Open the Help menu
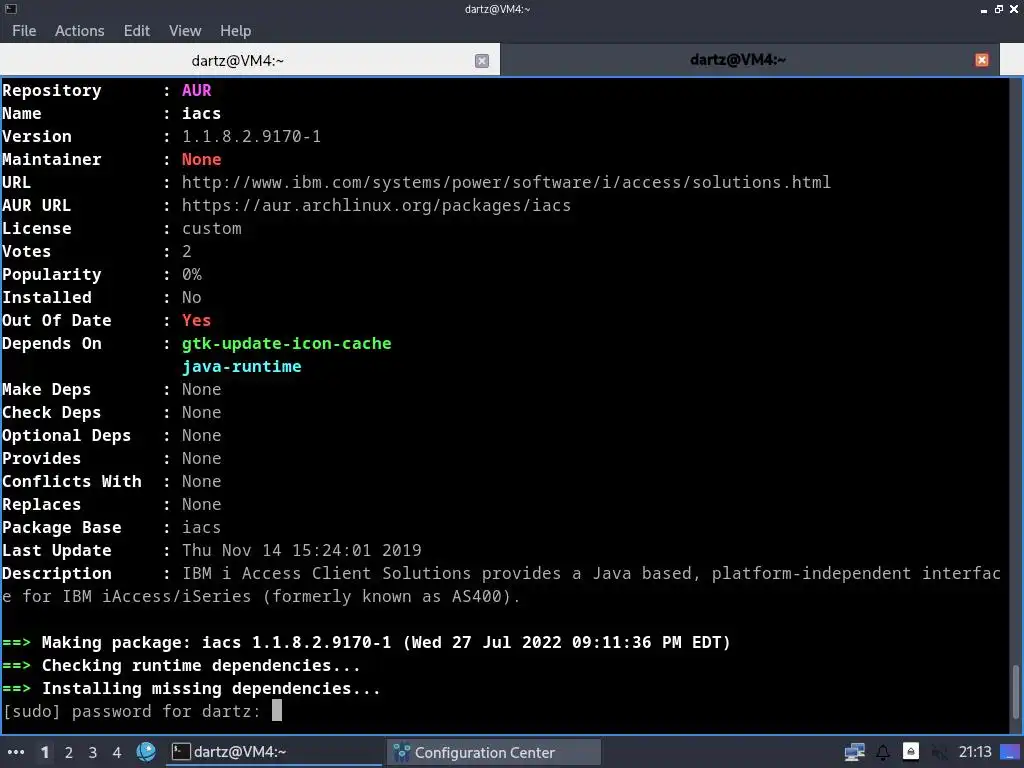The width and height of the screenshot is (1024, 768). click(235, 31)
